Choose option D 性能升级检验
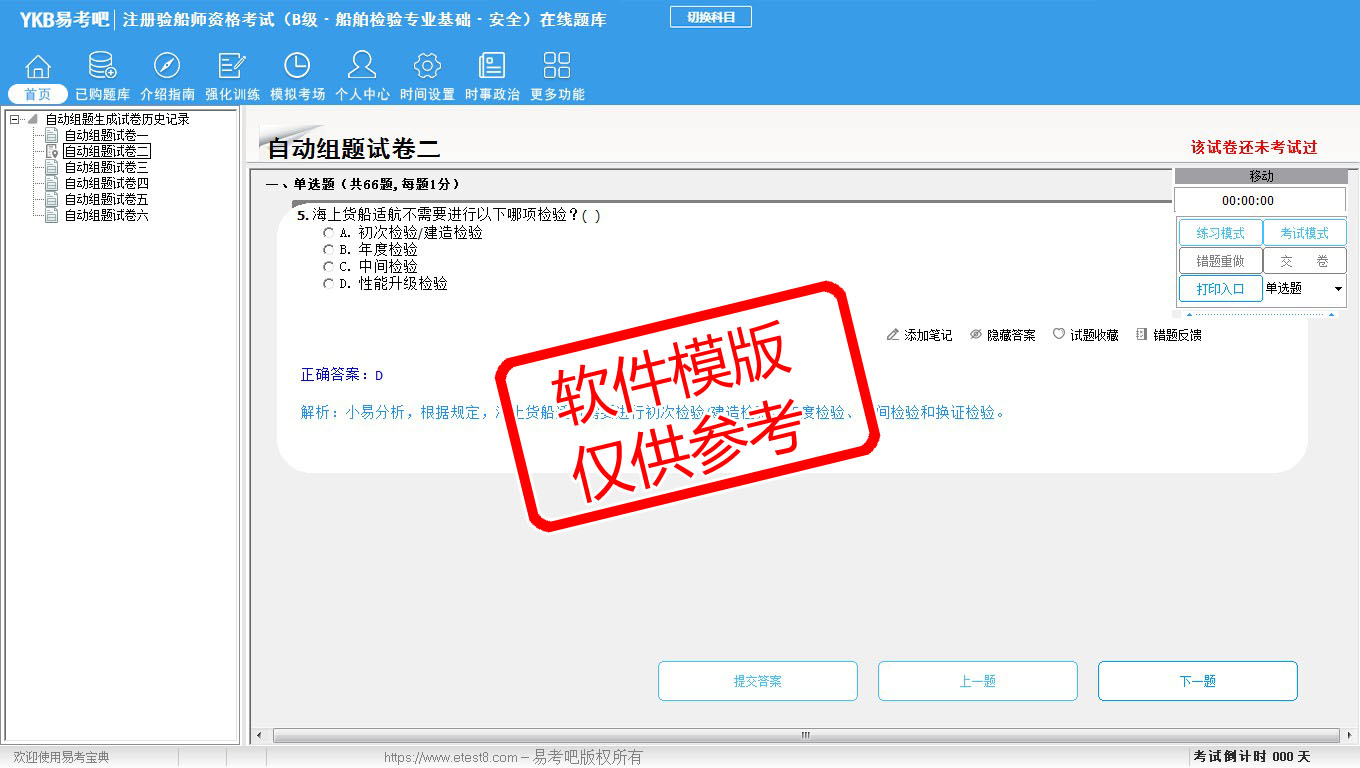The height and width of the screenshot is (768, 1360). [x=328, y=284]
